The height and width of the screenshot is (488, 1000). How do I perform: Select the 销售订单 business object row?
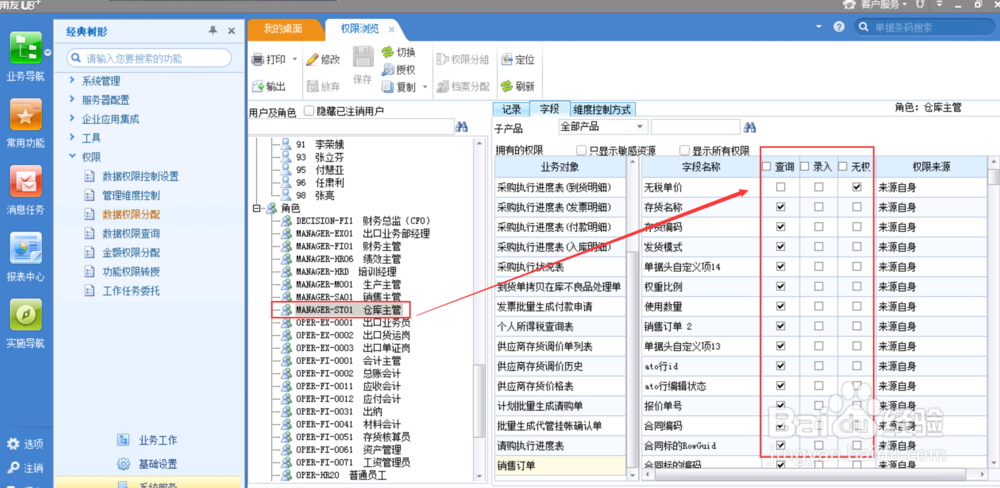pyautogui.click(x=561, y=465)
